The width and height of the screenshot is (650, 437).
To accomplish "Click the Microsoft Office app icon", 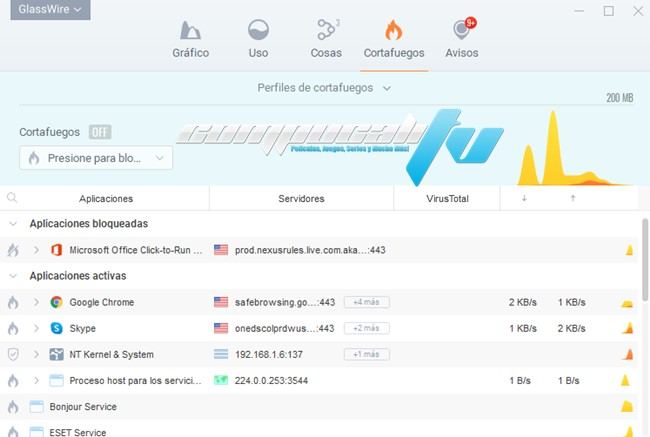I will click(x=56, y=250).
